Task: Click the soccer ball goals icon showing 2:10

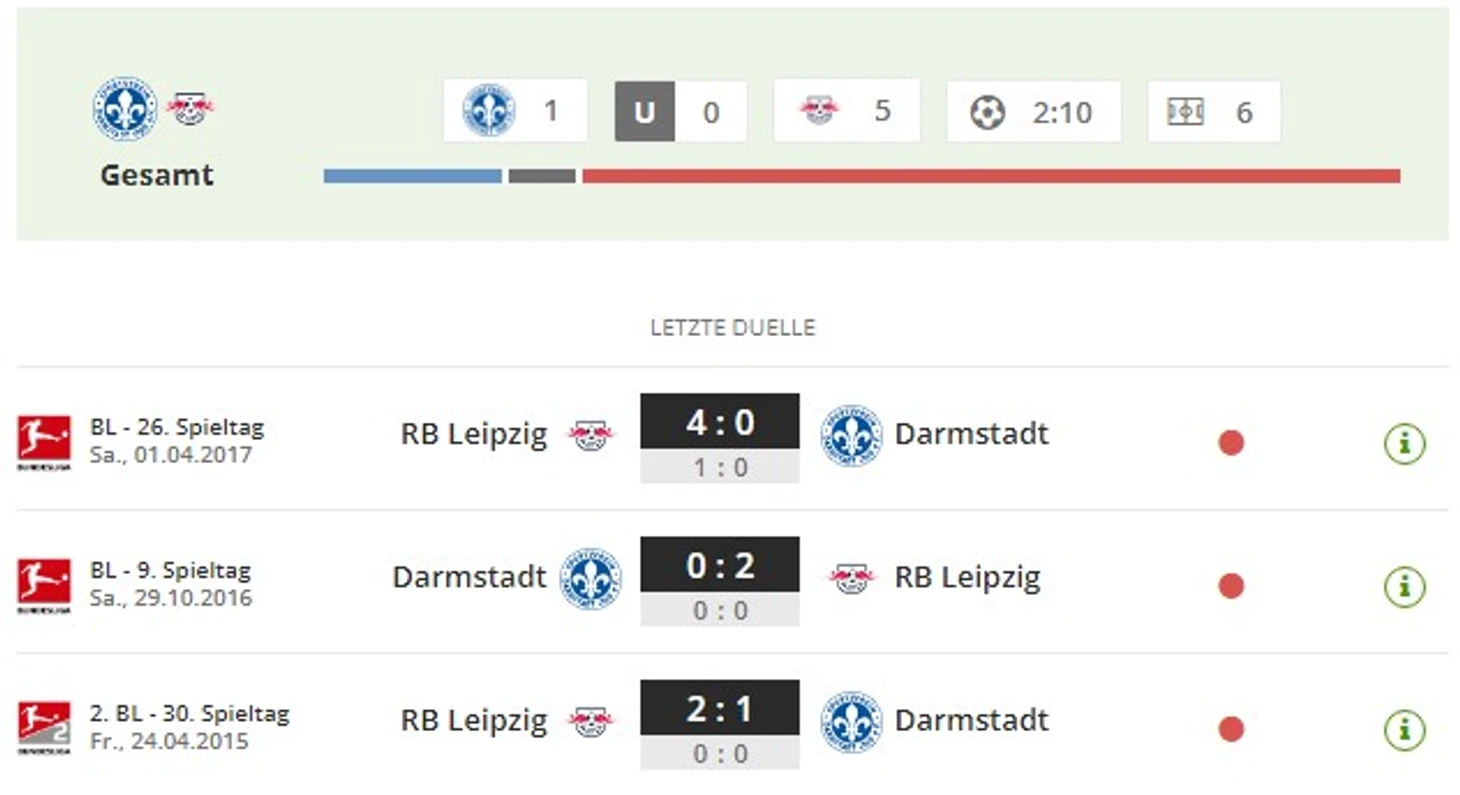Action: (x=987, y=112)
